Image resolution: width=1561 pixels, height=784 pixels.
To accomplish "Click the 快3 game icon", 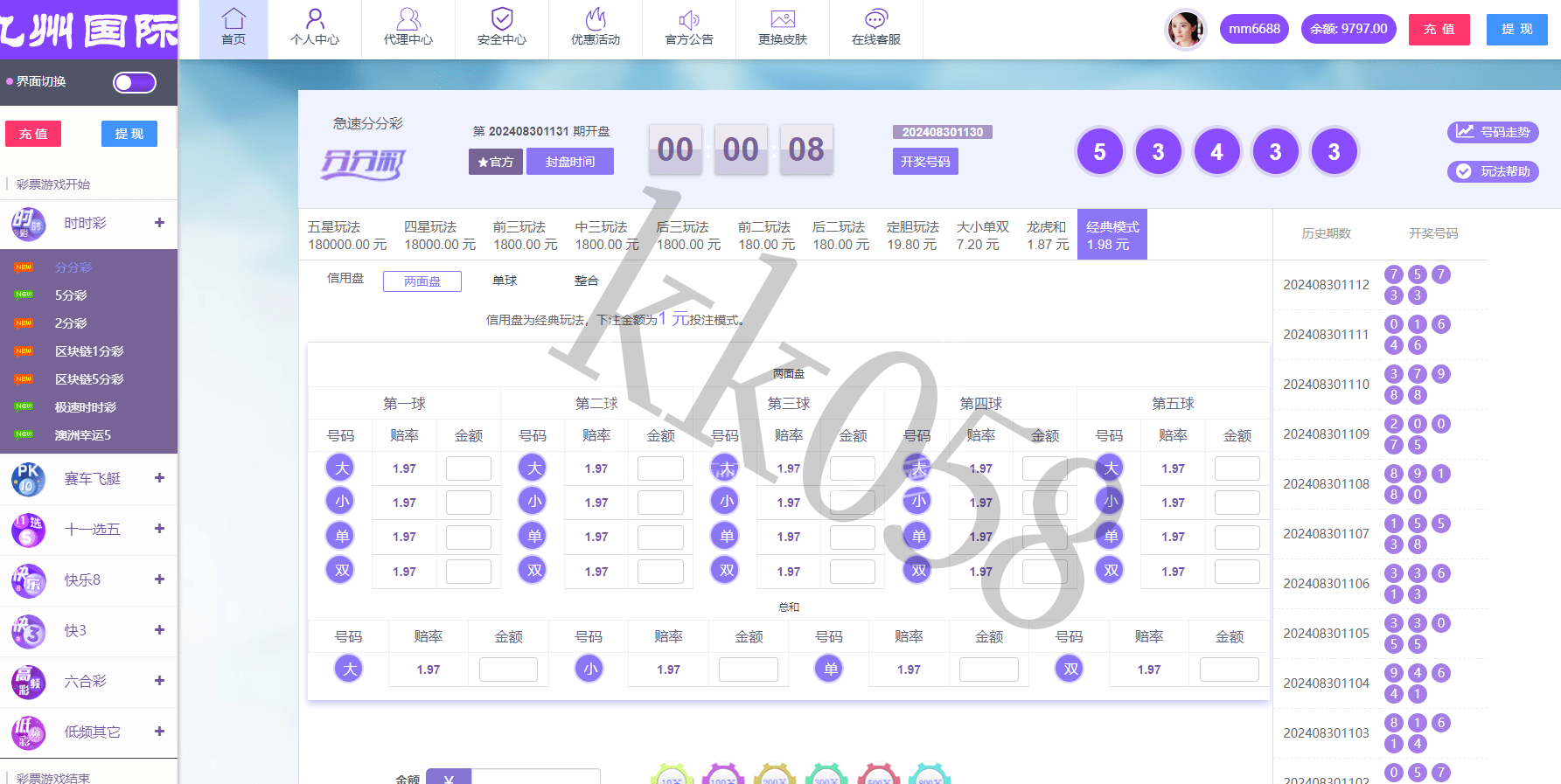I will [x=28, y=631].
